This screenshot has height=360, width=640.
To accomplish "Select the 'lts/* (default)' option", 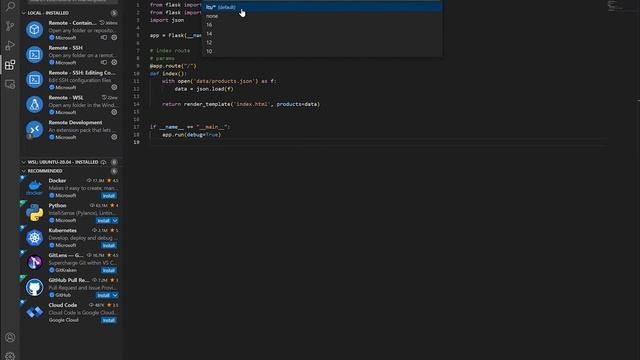I will coord(322,7).
